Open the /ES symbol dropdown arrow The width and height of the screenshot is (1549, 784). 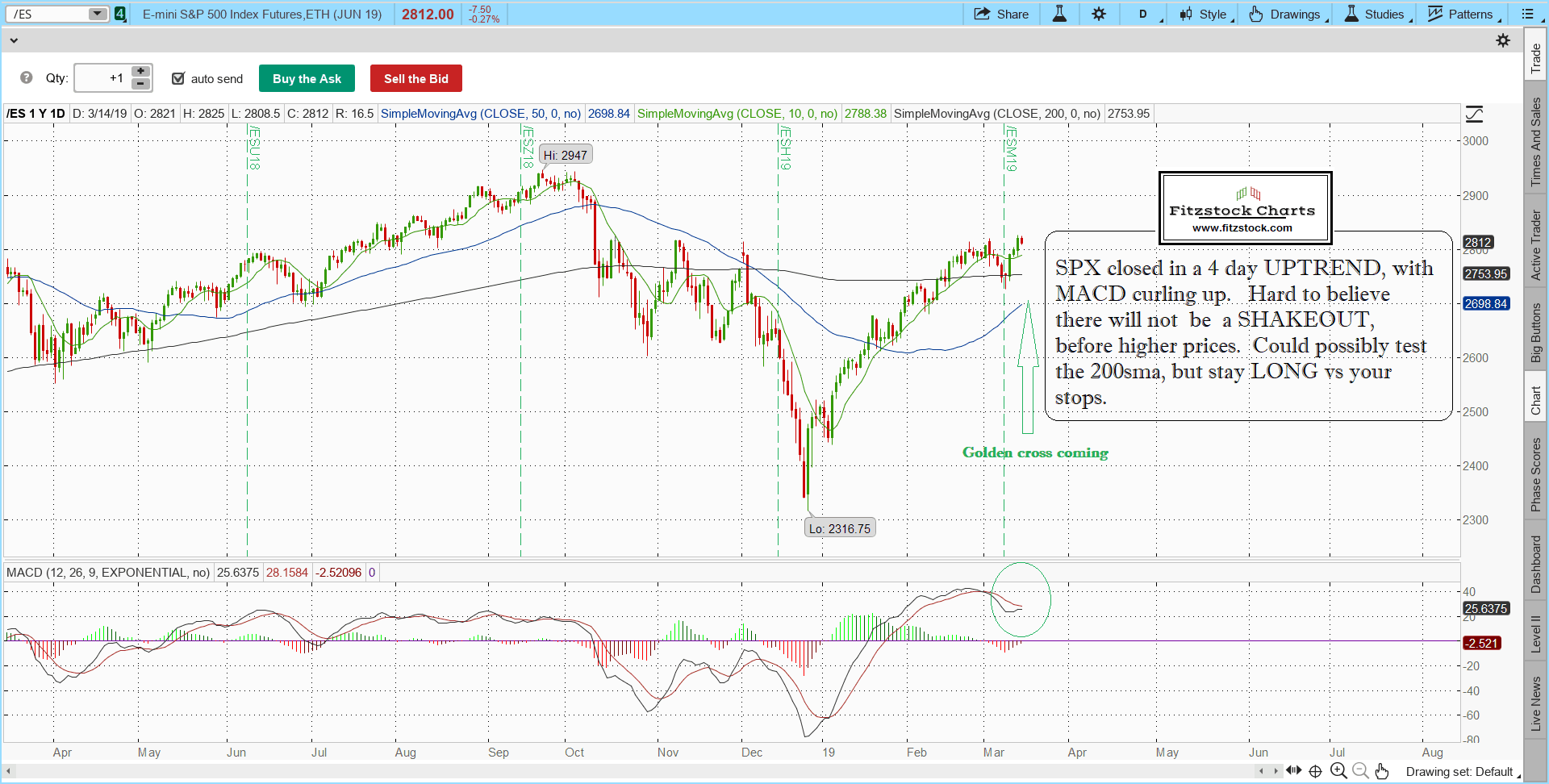tap(97, 14)
